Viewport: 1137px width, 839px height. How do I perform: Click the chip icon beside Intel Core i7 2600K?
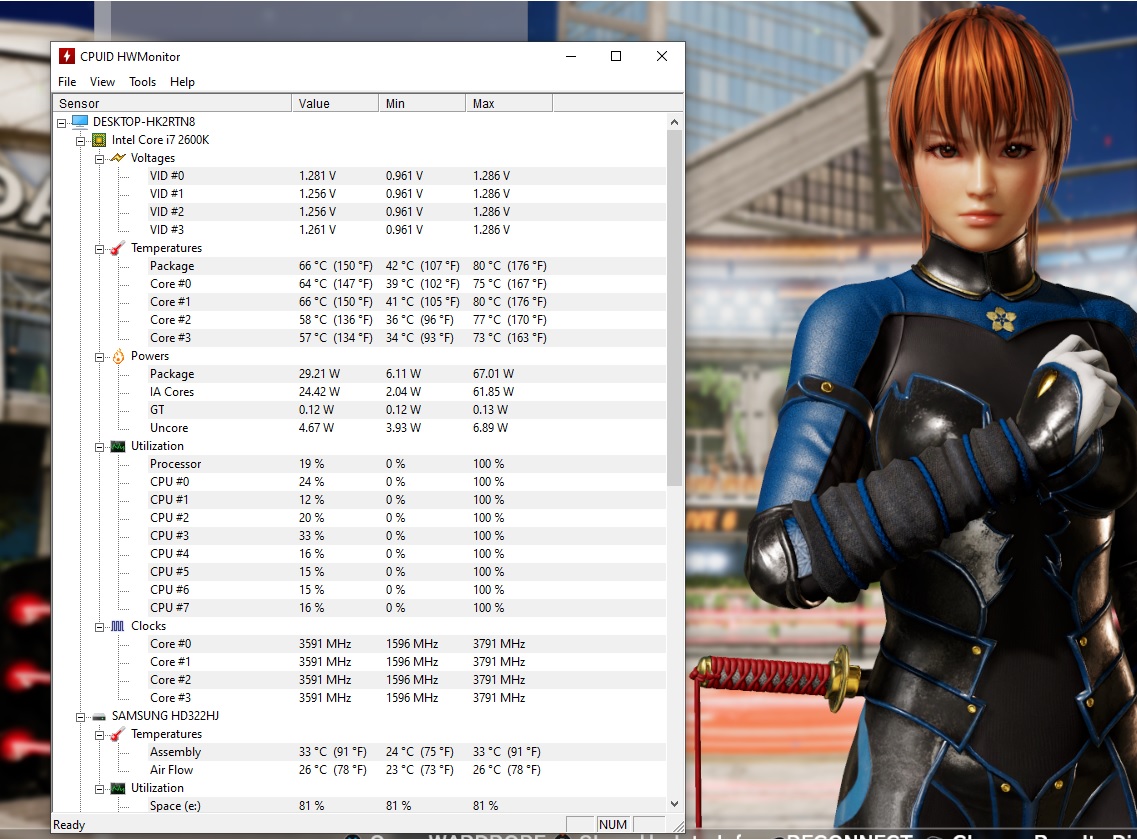[x=99, y=140]
